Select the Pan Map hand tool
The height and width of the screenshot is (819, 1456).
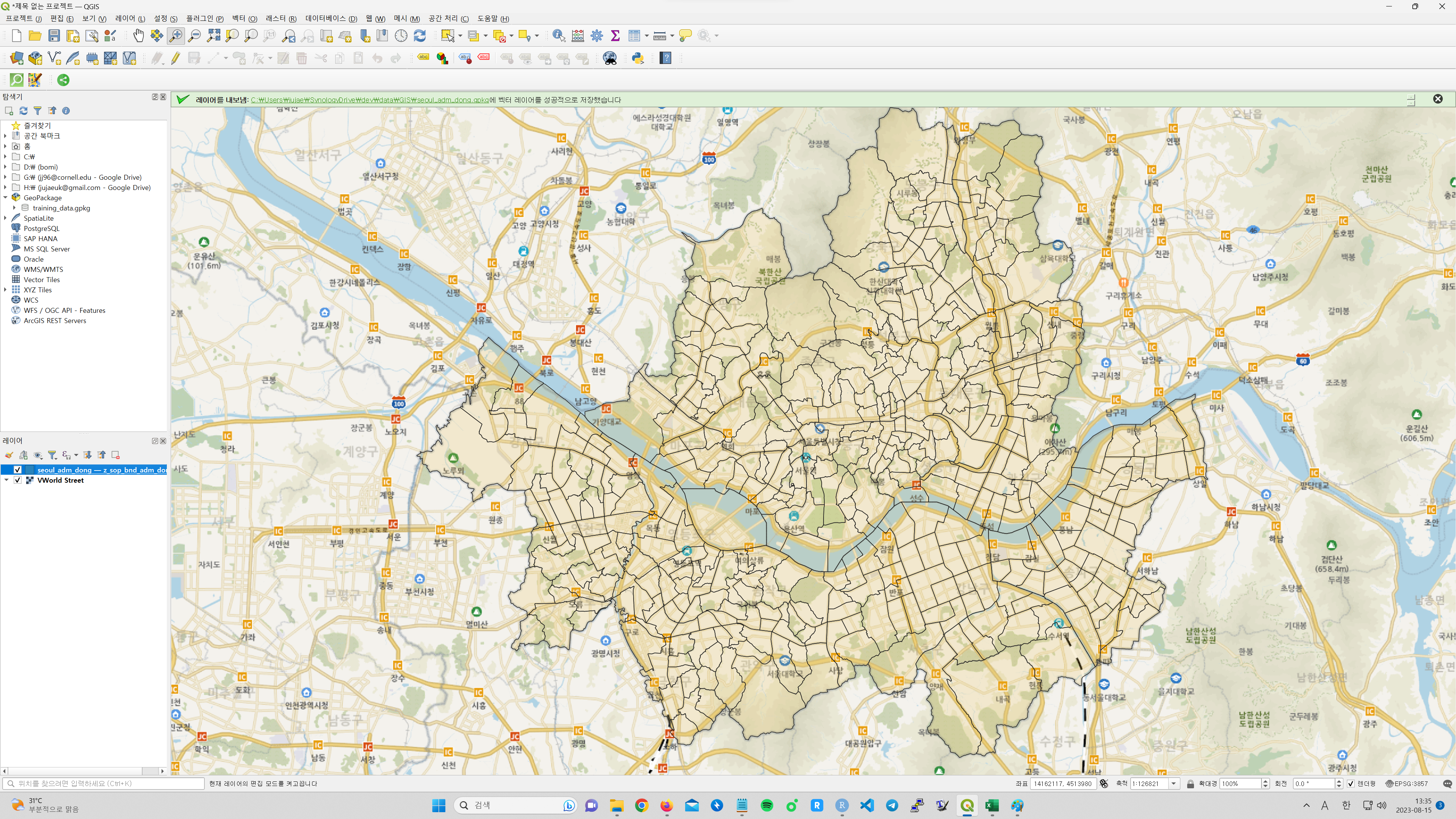click(x=138, y=36)
